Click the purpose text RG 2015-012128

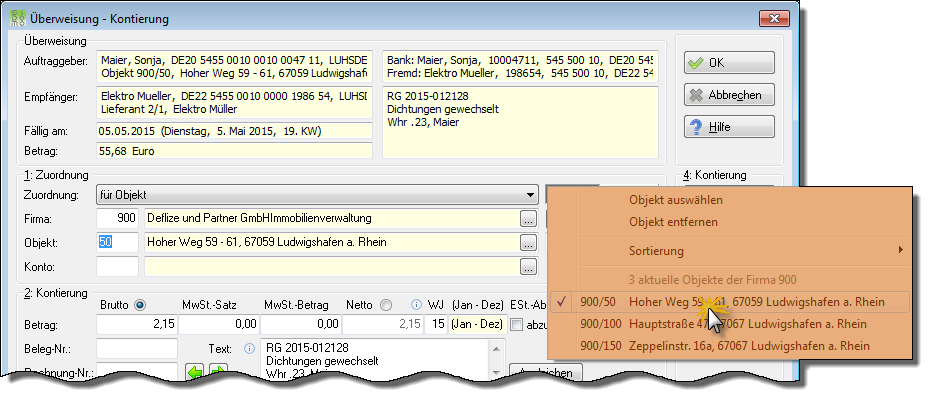[x=521, y=123]
